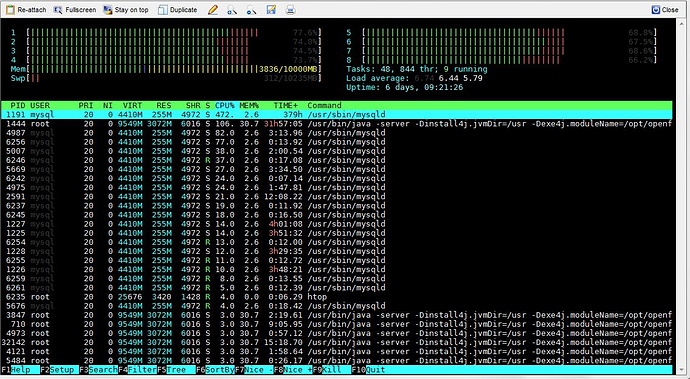Select the htop process row
Screen dimensions: 690x379
coord(337,297)
